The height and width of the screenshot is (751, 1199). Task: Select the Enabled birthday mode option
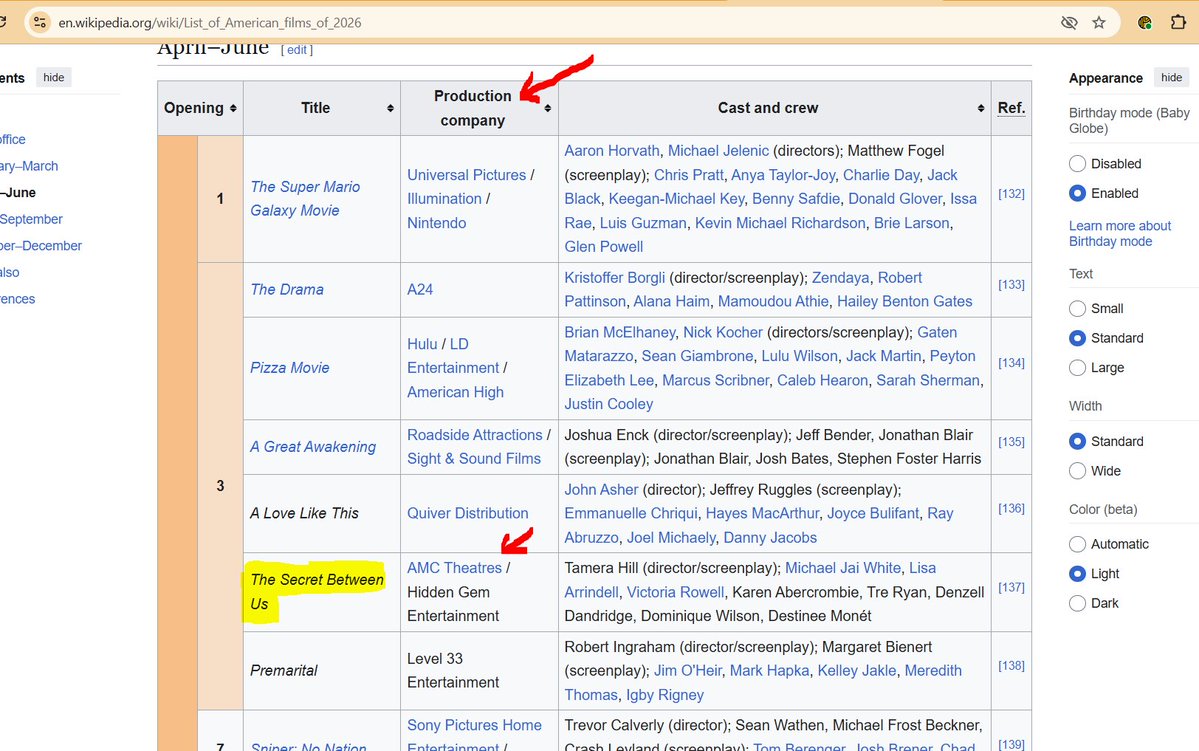(x=1077, y=193)
